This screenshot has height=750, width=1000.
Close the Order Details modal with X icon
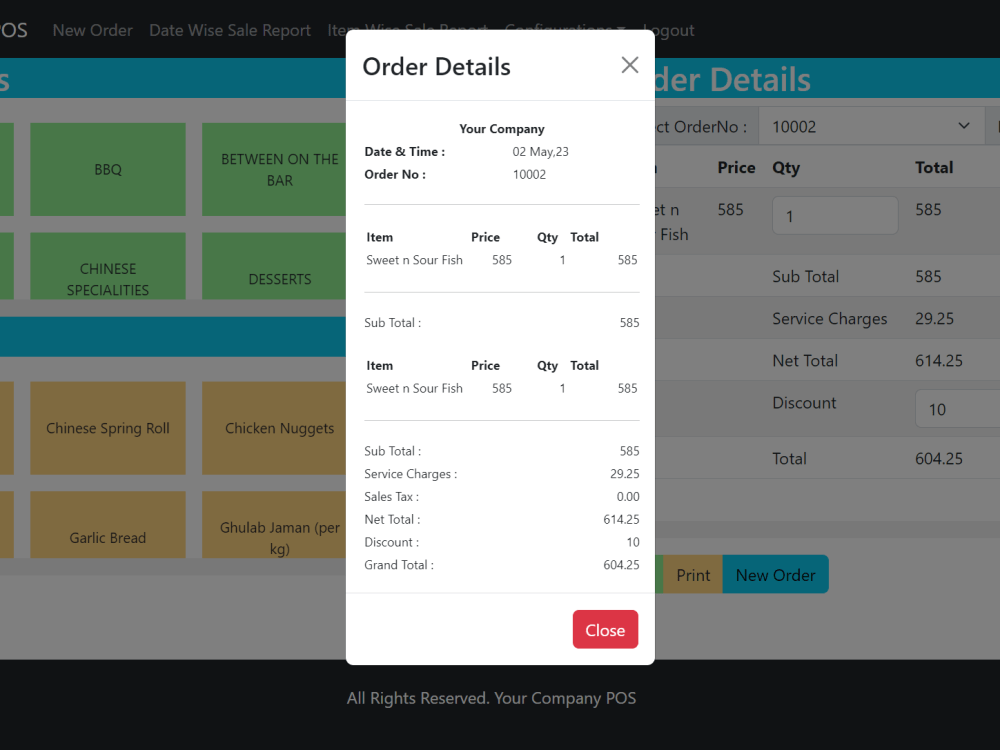629,65
